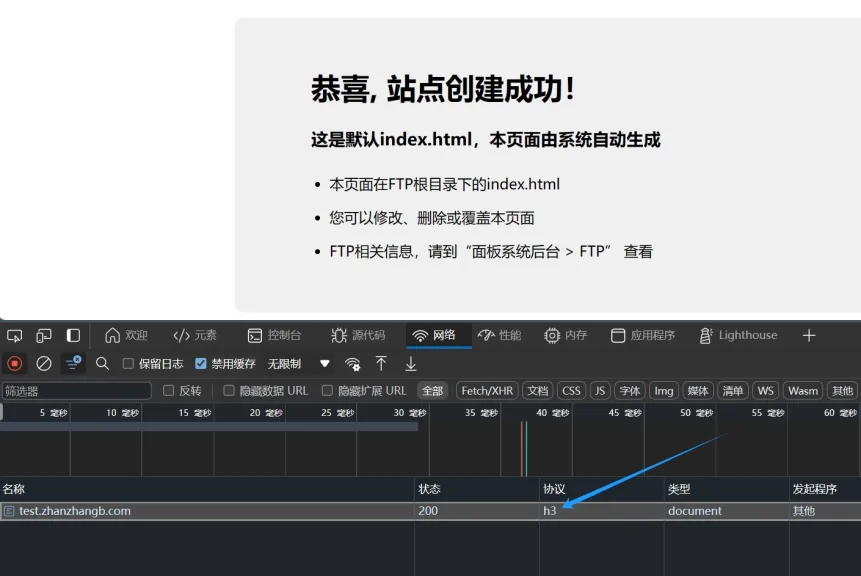Screen dimensions: 861x576
Task: Toggle the device toolbar icon
Action: pyautogui.click(x=43, y=335)
